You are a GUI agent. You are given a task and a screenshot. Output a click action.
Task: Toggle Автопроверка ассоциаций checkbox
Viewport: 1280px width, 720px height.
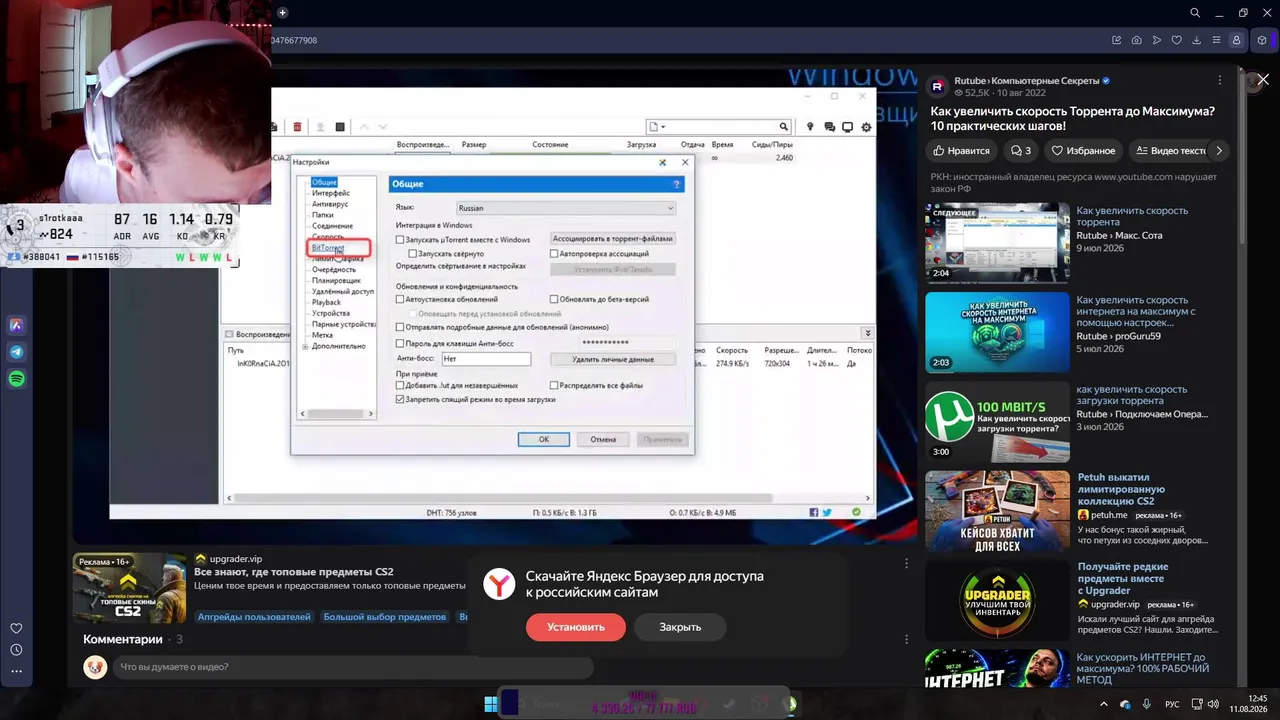coord(554,254)
